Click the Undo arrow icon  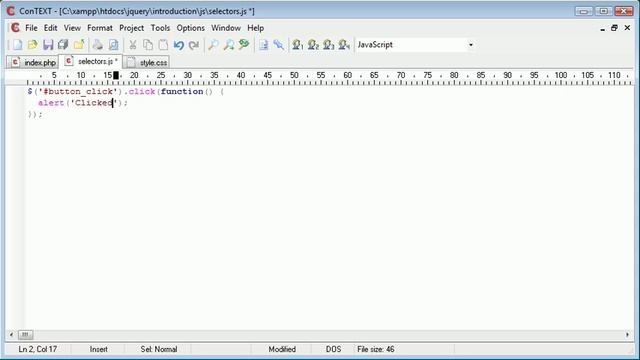[178, 45]
